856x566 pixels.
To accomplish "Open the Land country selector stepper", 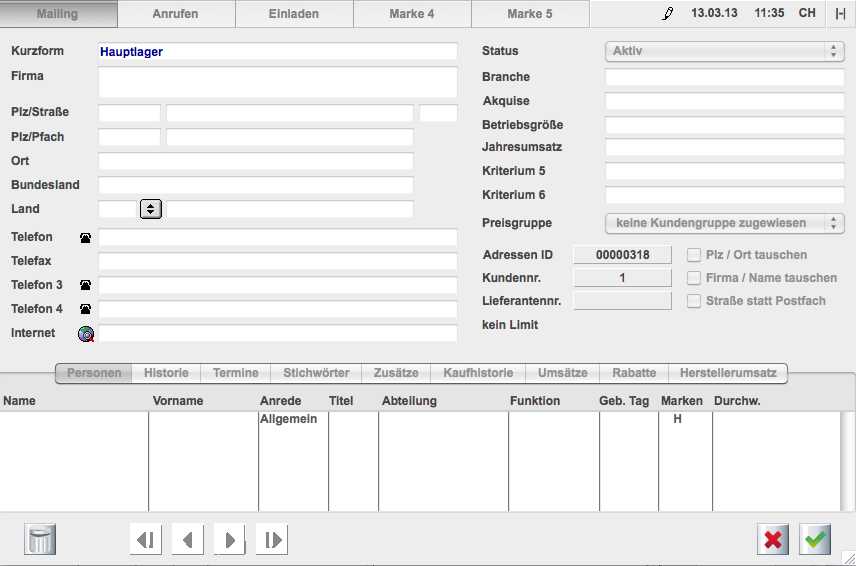I will click(x=151, y=209).
